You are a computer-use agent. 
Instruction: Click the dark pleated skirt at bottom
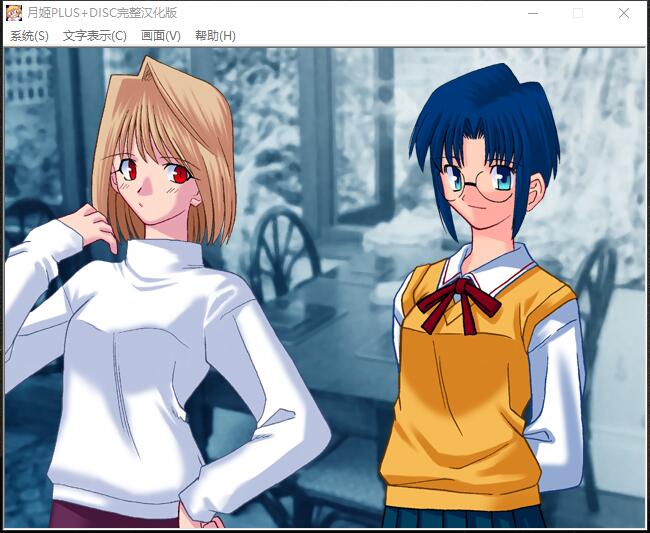coord(460,517)
